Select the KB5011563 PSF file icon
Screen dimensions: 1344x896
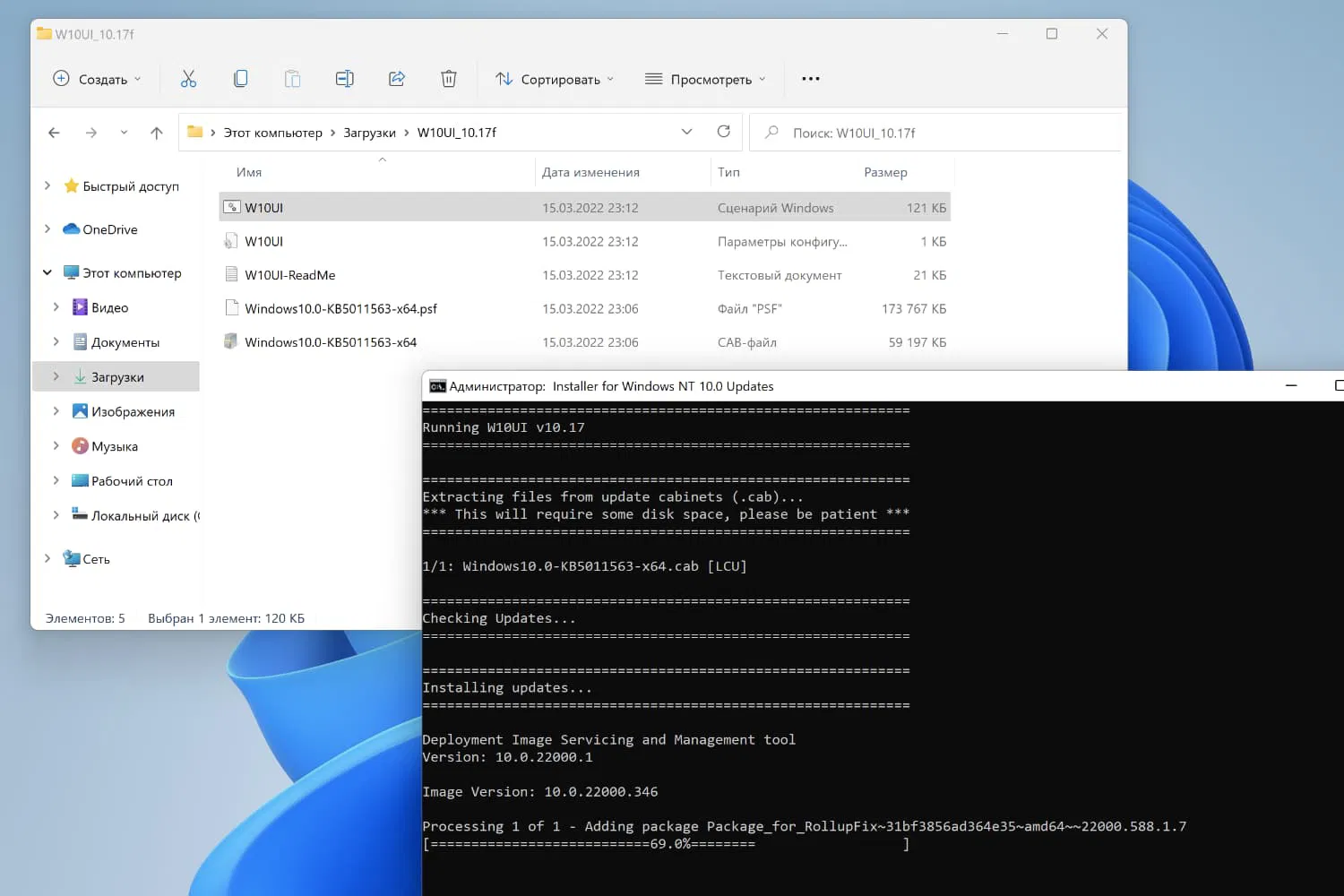(231, 308)
